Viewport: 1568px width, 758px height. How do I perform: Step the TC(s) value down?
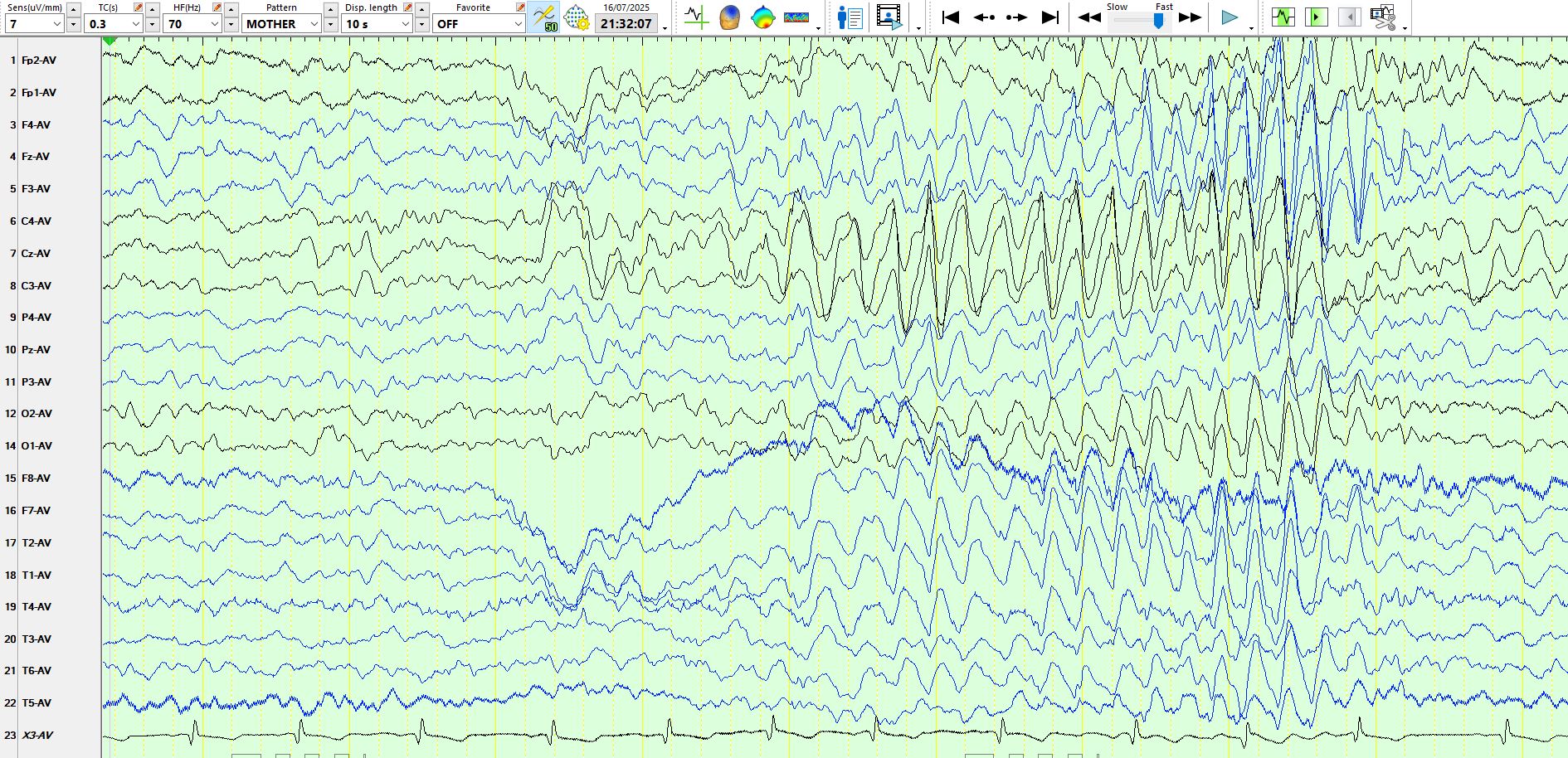pos(153,25)
